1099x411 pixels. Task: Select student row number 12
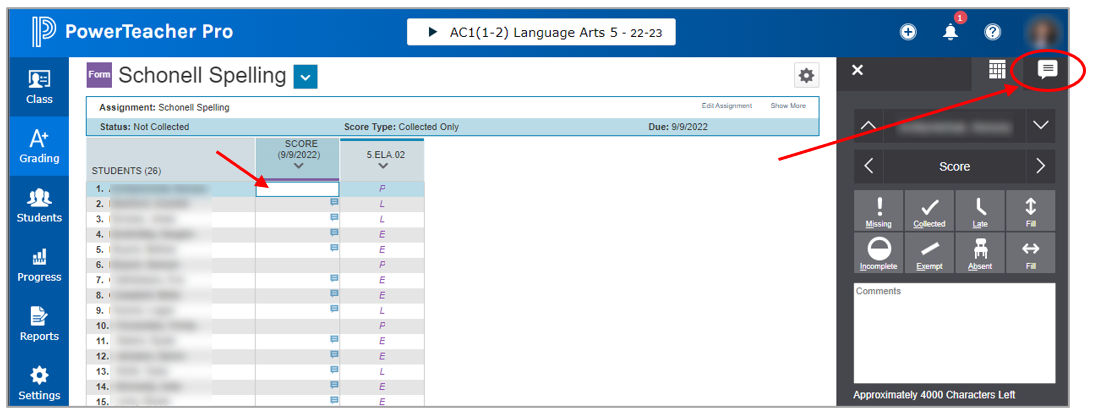point(170,356)
